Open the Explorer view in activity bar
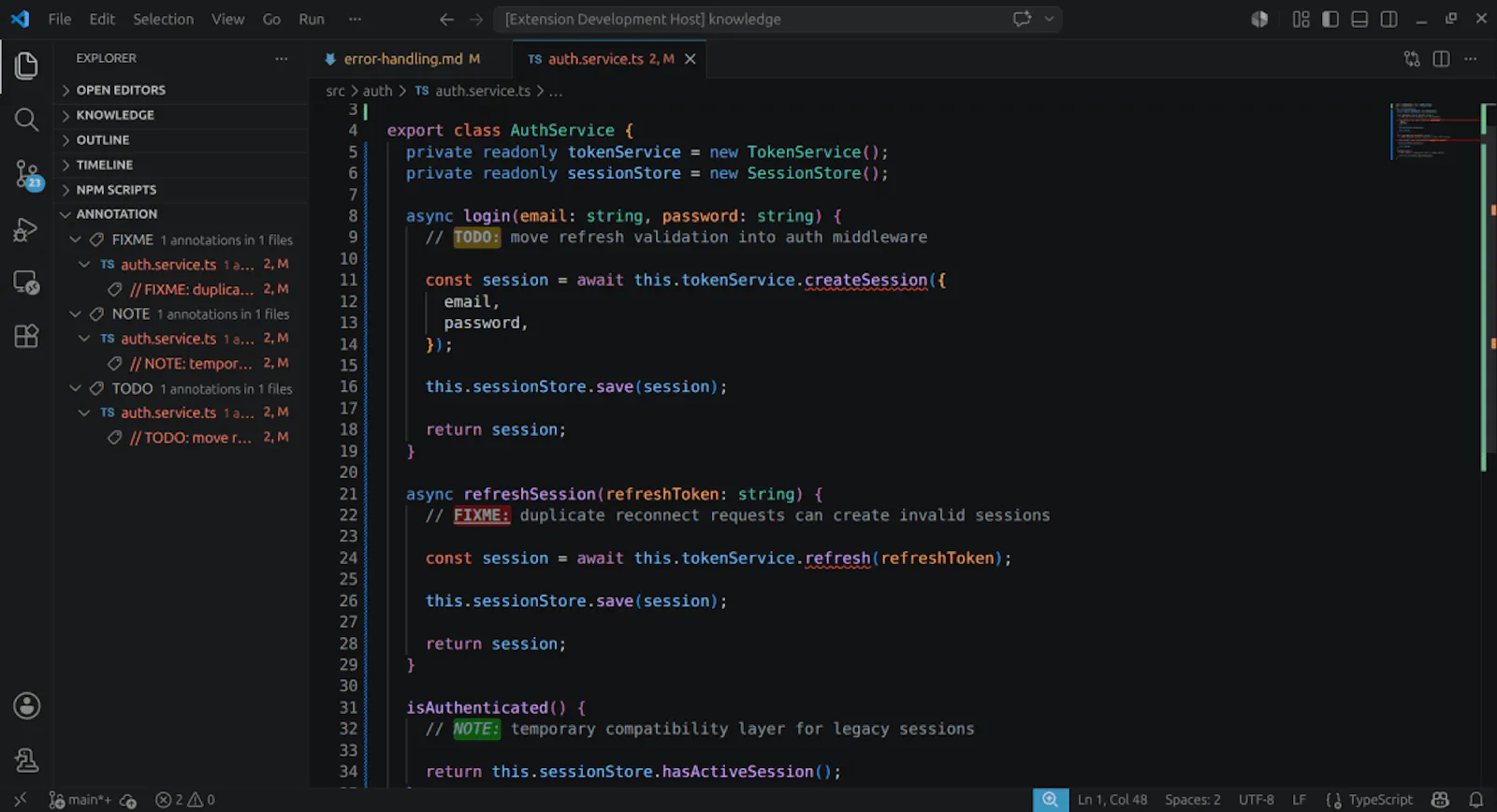Viewport: 1497px width, 812px height. pos(26,65)
